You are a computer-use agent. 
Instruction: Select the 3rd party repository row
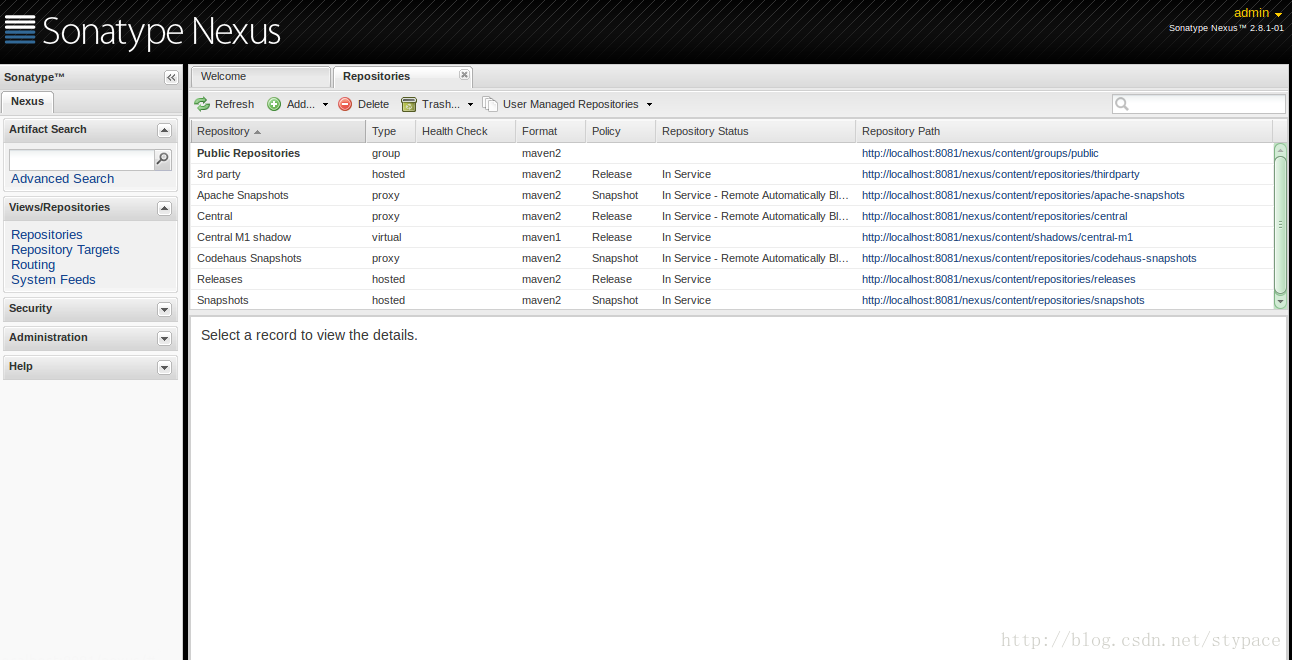point(732,174)
